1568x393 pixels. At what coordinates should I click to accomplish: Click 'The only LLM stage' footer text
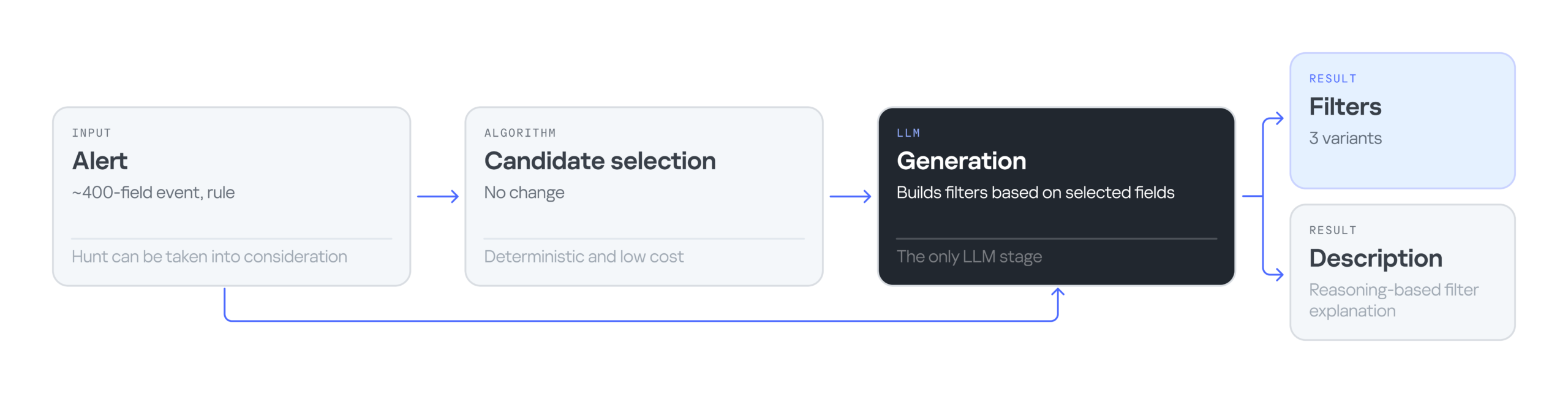[x=969, y=256]
